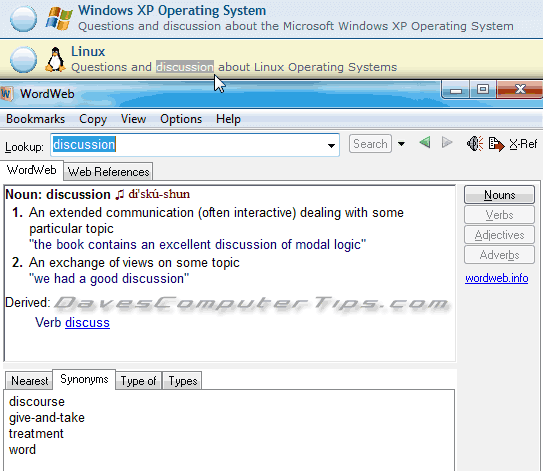Screen dimensions: 543x471
Task: Open the View menu
Action: 133,119
